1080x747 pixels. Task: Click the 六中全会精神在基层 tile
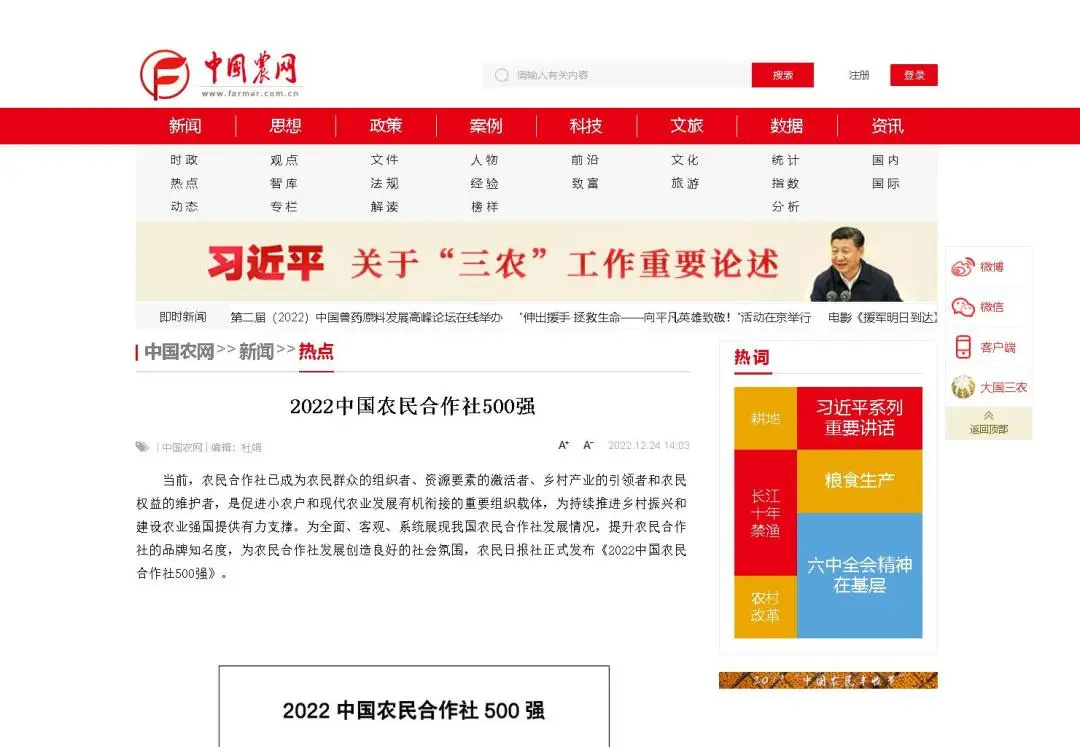click(x=860, y=576)
